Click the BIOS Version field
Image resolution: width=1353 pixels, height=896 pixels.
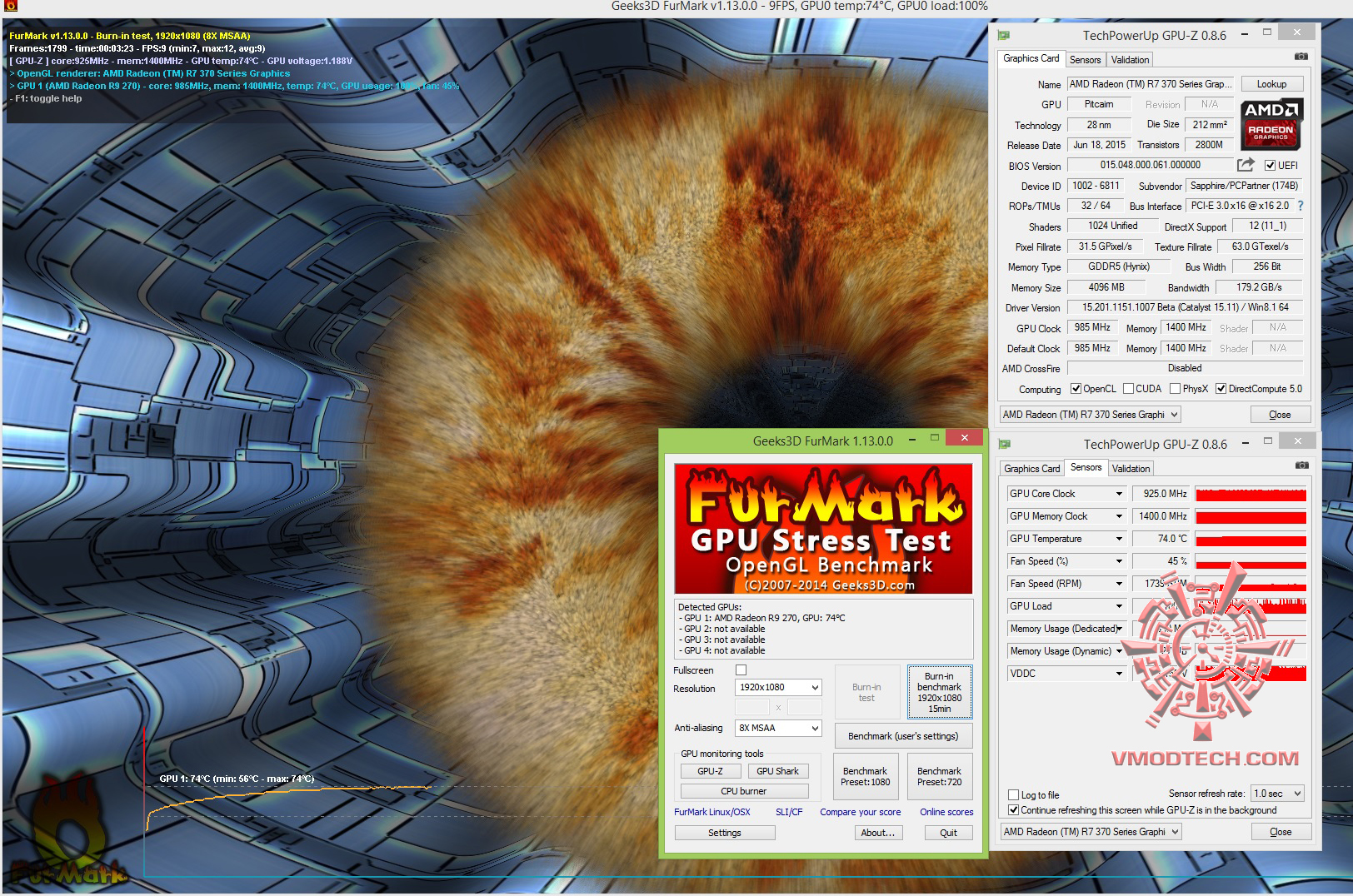click(1150, 165)
